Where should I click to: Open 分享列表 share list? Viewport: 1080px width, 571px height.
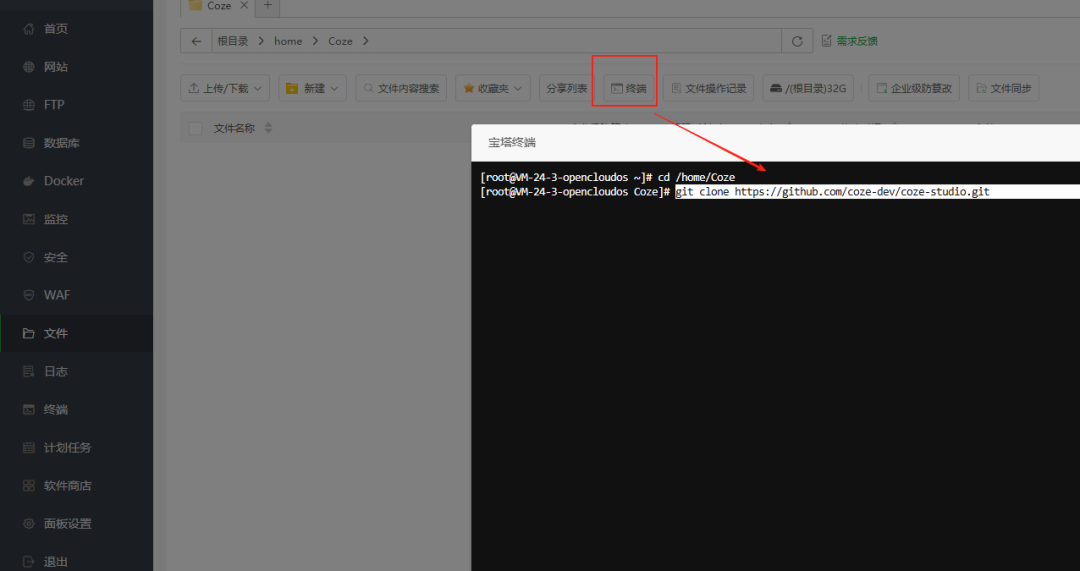click(x=566, y=88)
